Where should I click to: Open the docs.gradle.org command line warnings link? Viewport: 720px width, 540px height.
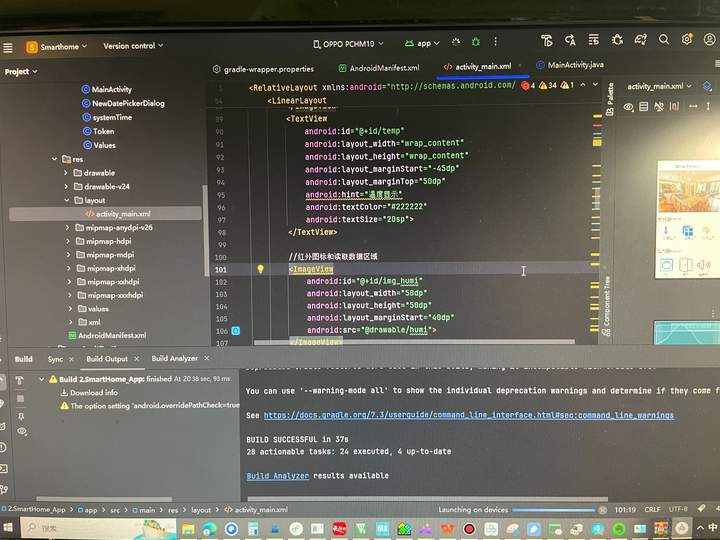(469, 415)
